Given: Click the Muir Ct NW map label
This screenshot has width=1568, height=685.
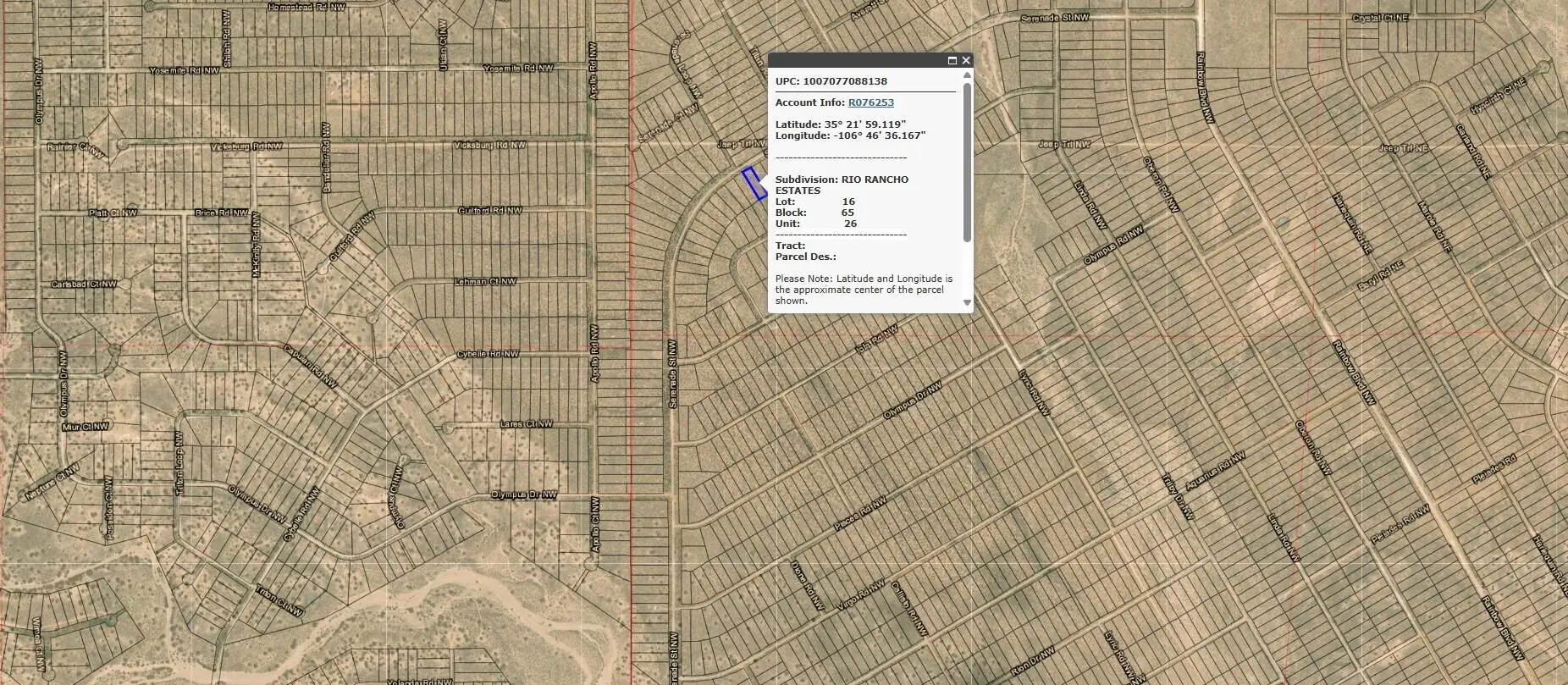Looking at the screenshot, I should point(86,427).
